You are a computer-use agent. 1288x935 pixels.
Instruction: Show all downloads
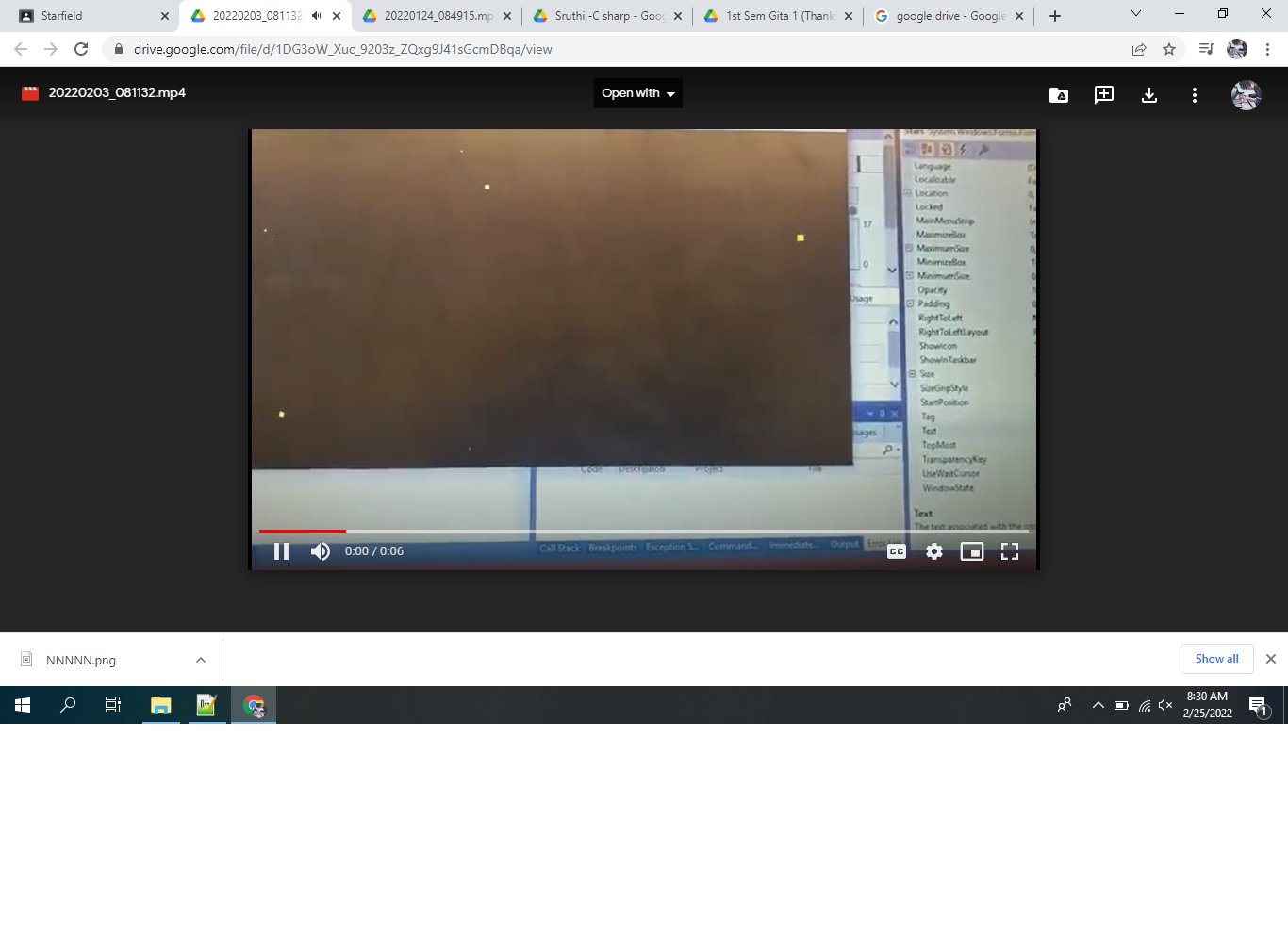coord(1217,659)
